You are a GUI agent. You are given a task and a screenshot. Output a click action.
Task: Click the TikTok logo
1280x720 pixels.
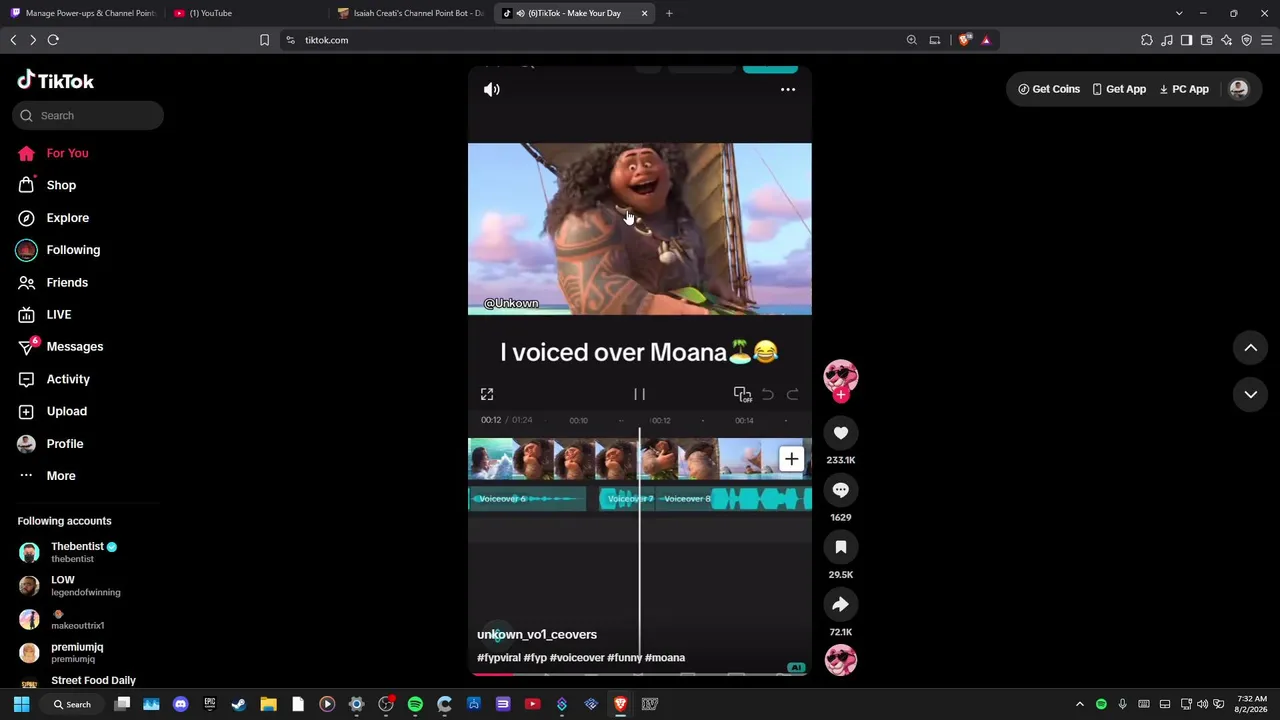[x=56, y=81]
